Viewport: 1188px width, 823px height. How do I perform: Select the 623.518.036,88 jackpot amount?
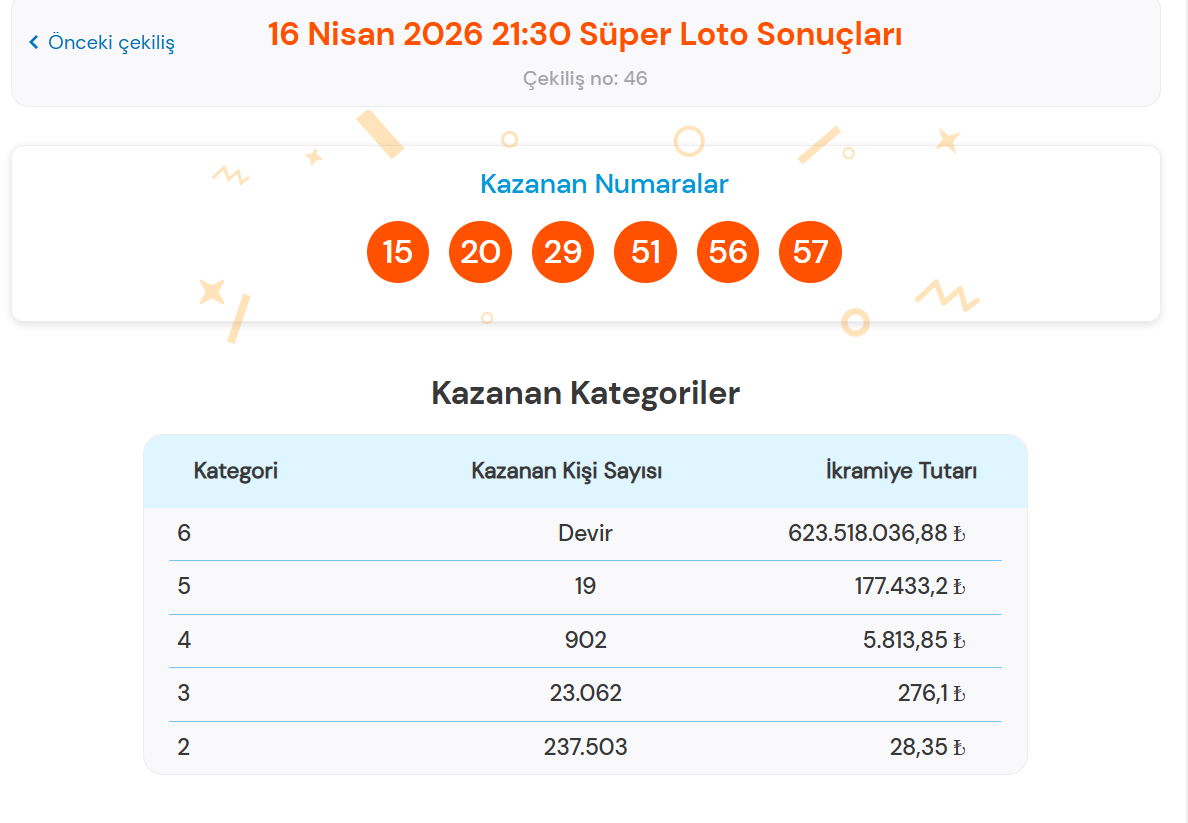[868, 533]
